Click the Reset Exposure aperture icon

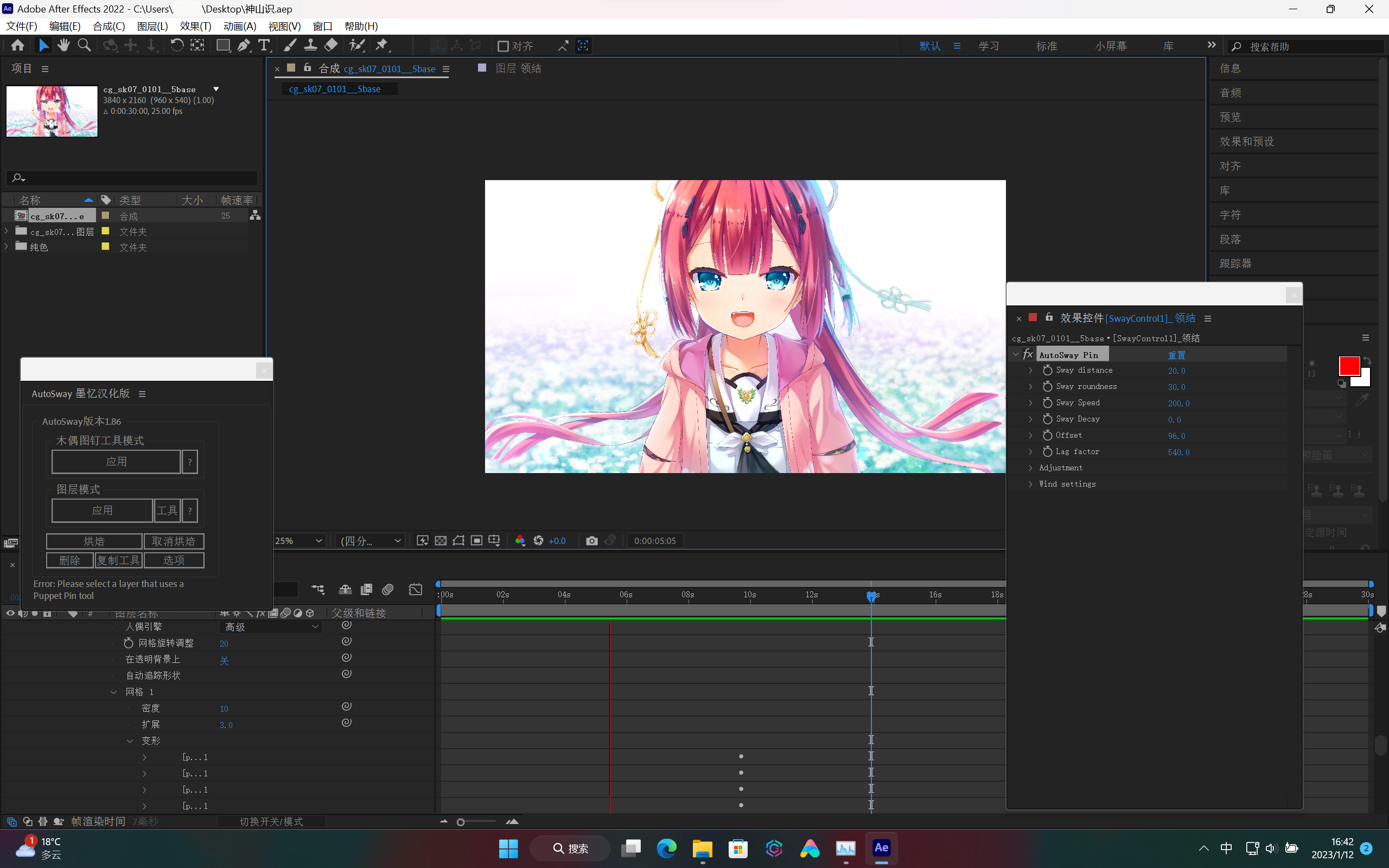(x=538, y=541)
